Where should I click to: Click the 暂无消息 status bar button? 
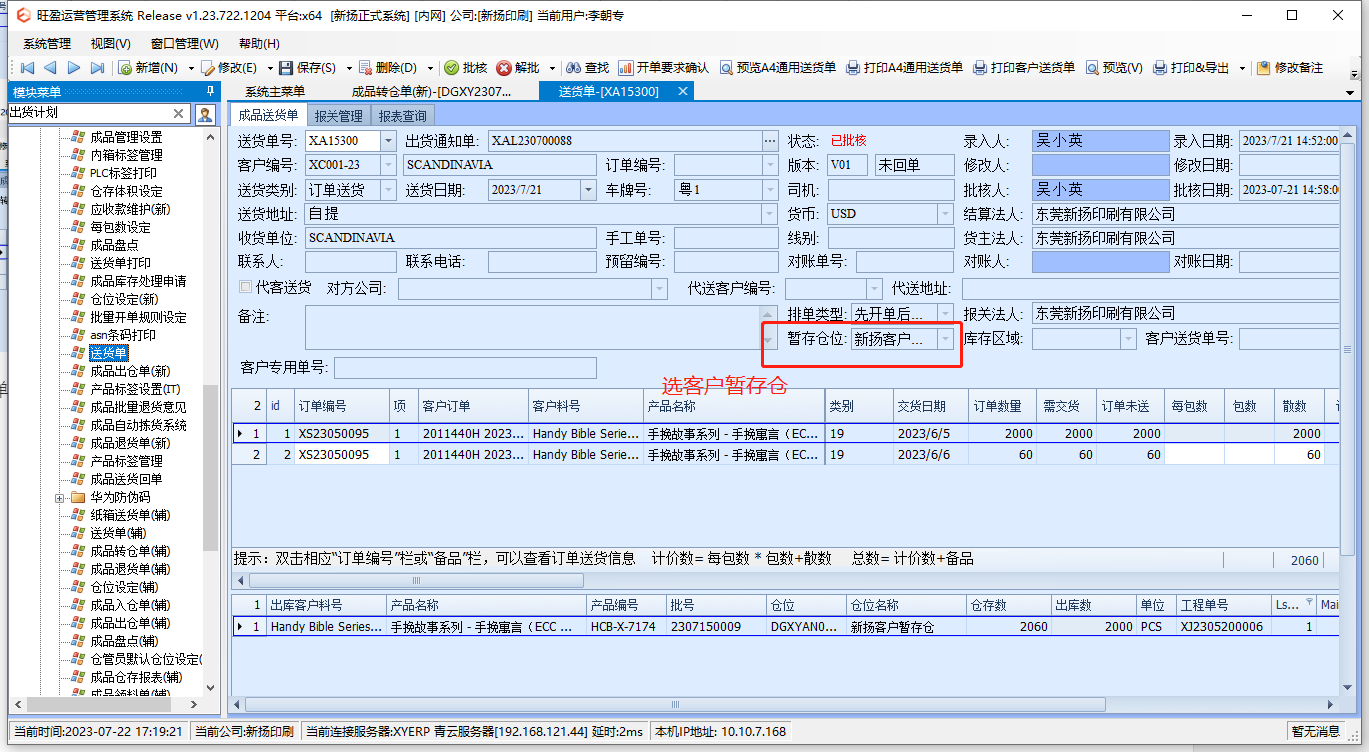1316,731
